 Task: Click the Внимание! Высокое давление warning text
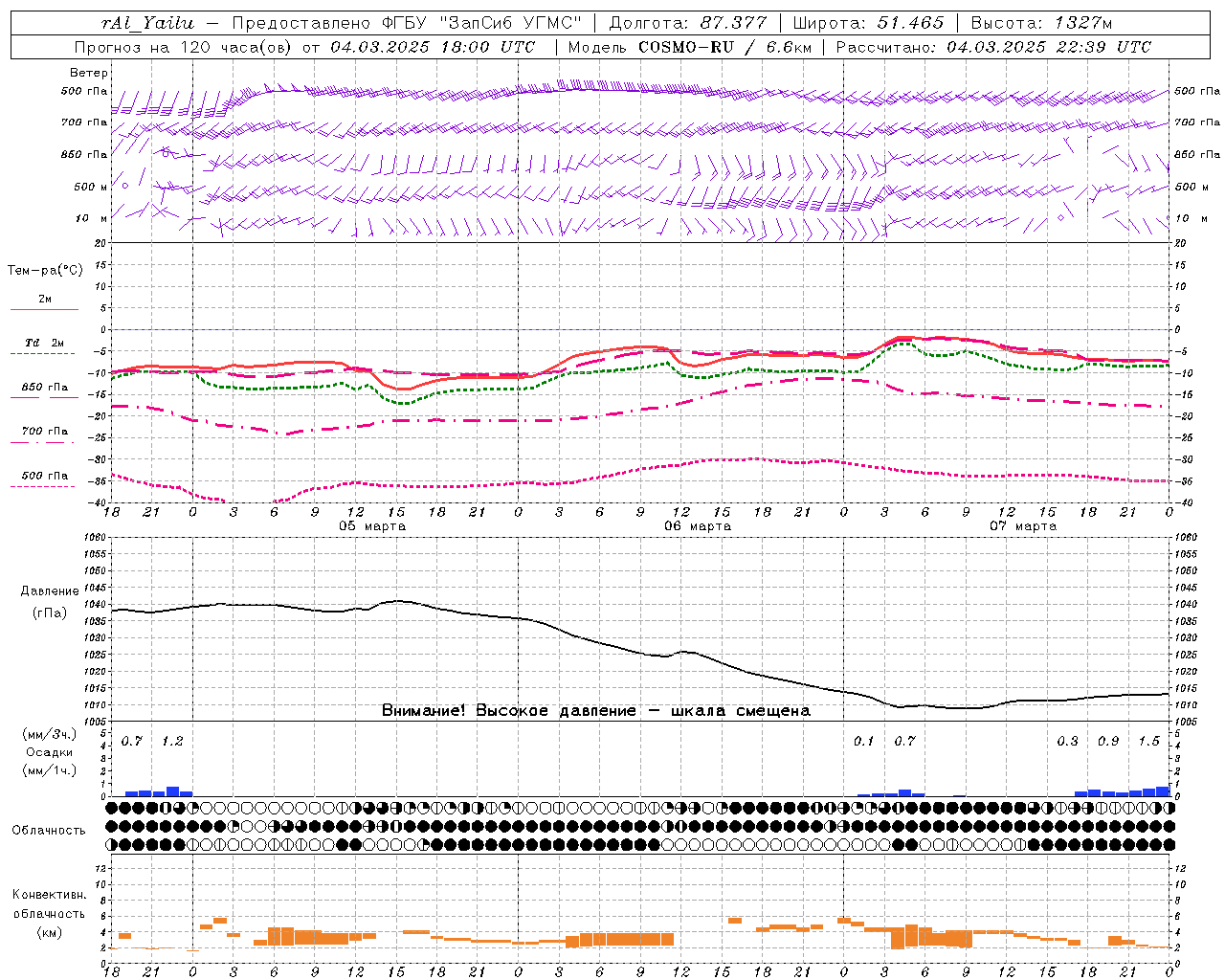596,711
